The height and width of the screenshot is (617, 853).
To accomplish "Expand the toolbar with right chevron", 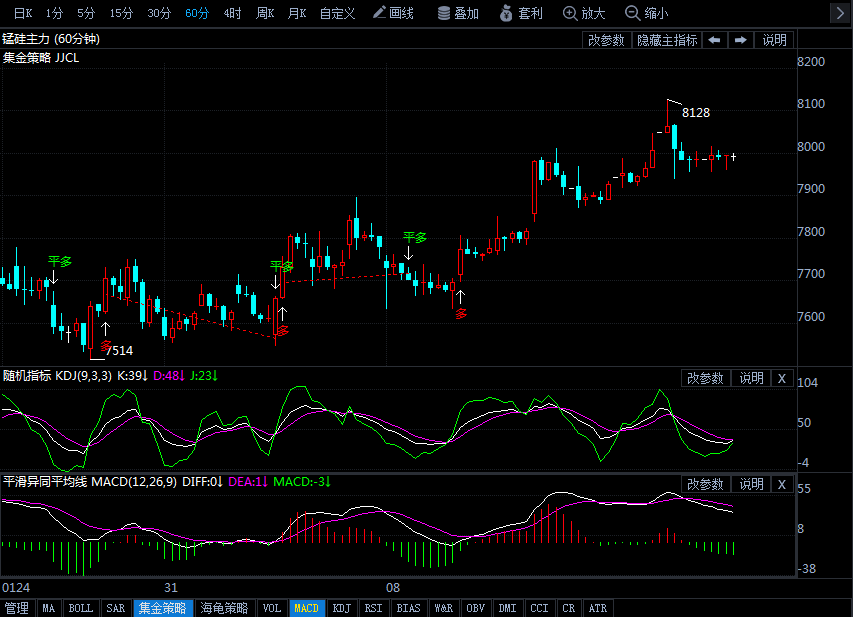I will tap(839, 13).
